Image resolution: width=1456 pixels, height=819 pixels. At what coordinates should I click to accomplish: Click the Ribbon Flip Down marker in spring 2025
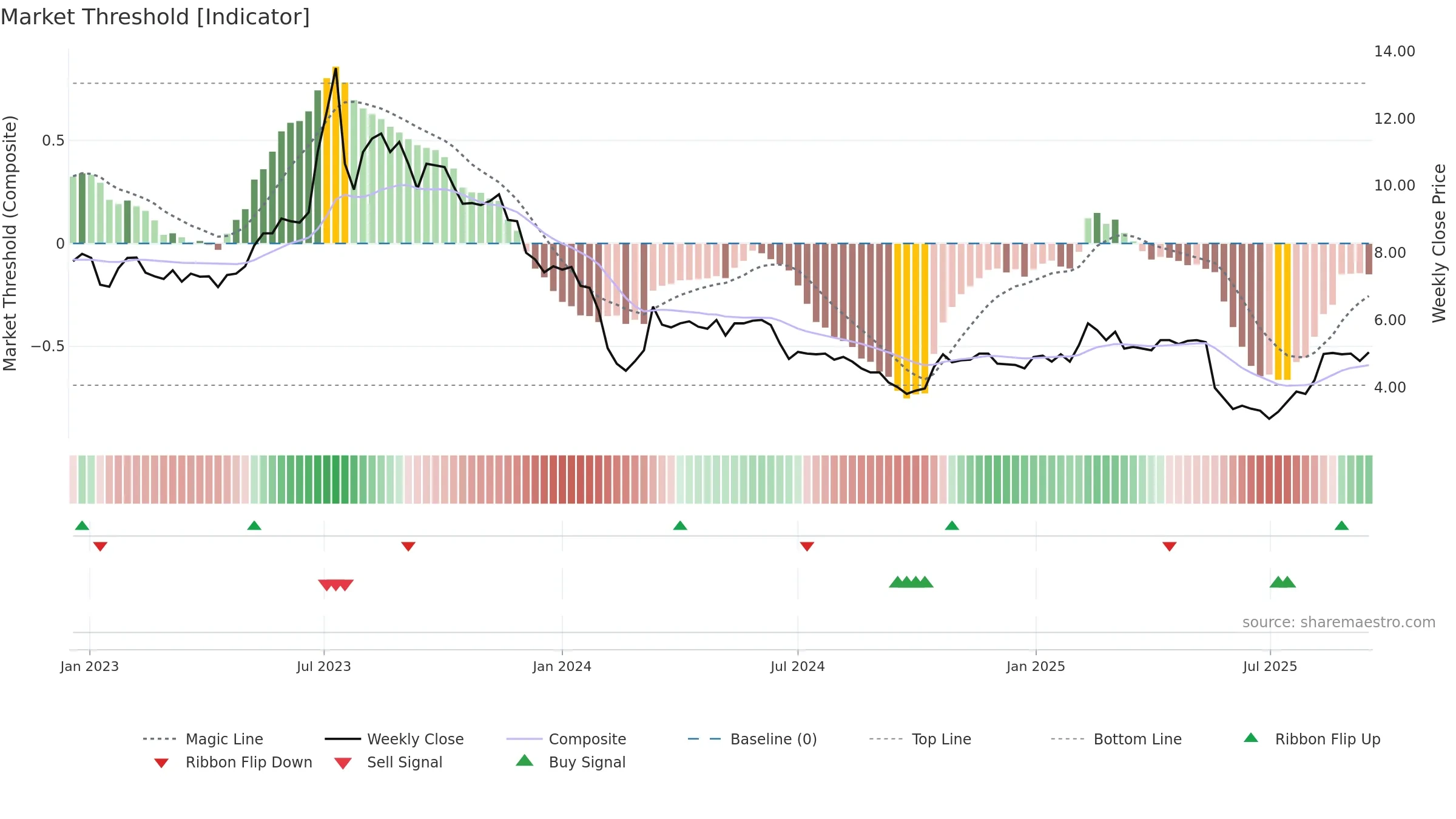click(1170, 547)
